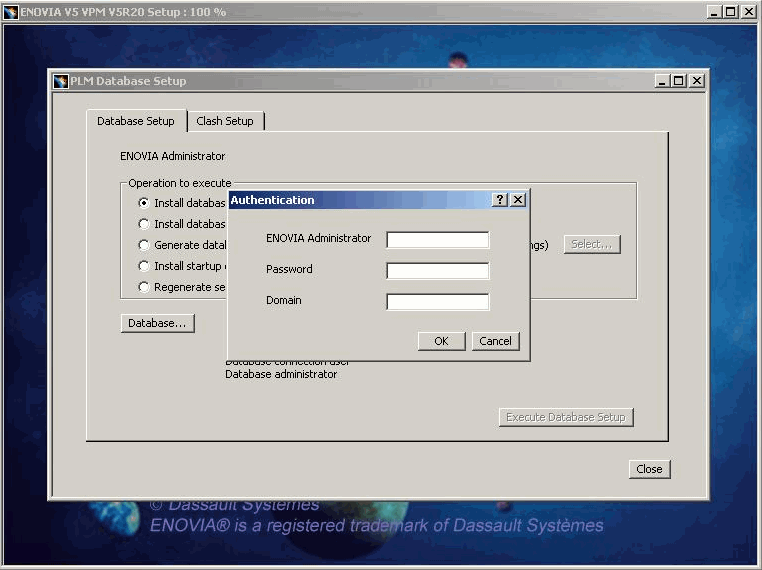Pick the "Regenerate se..." radio option
Viewport: 762px width, 570px height.
144,287
